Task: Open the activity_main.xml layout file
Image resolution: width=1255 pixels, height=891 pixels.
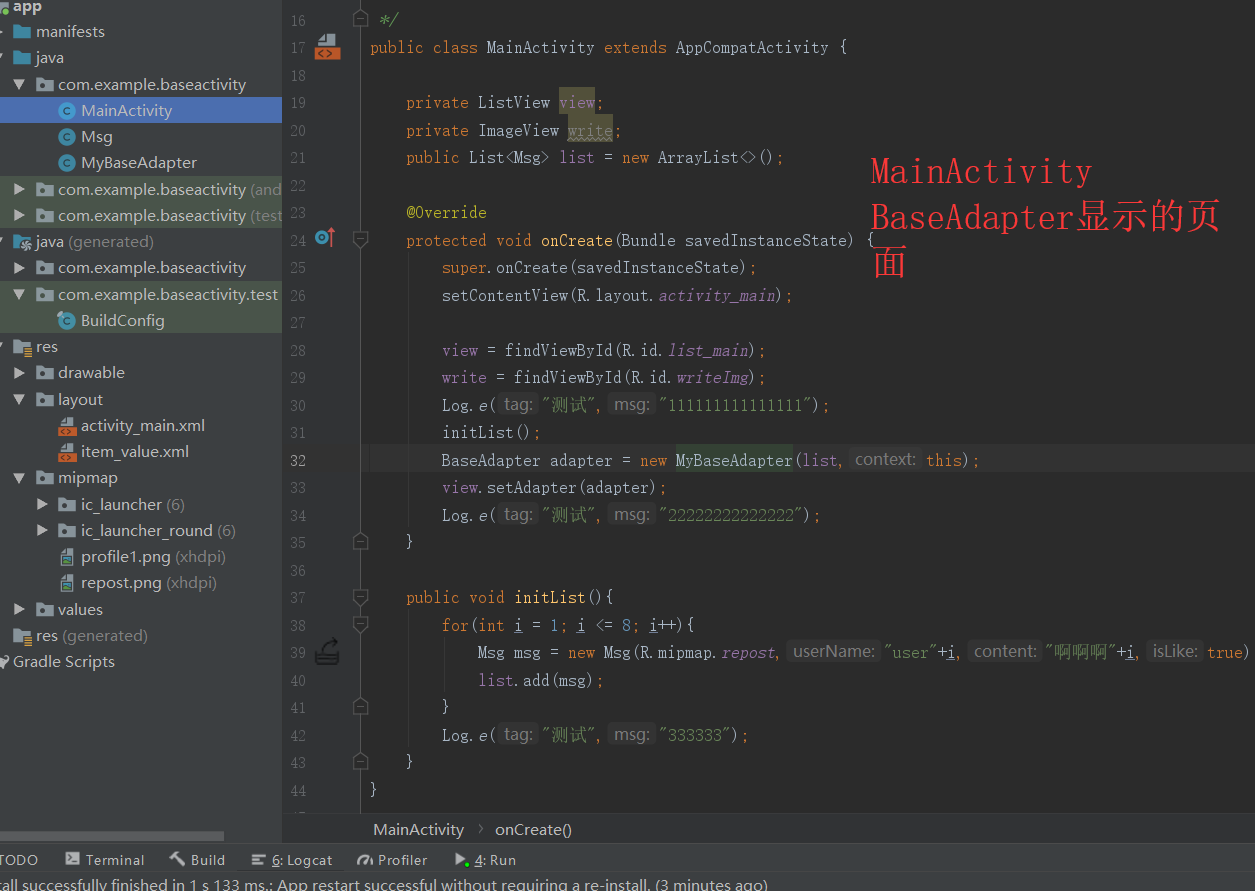Action: [142, 425]
